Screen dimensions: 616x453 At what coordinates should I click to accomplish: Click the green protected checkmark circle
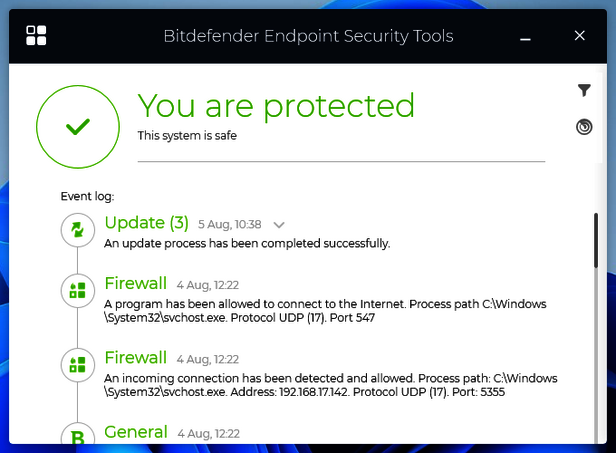coord(77,126)
